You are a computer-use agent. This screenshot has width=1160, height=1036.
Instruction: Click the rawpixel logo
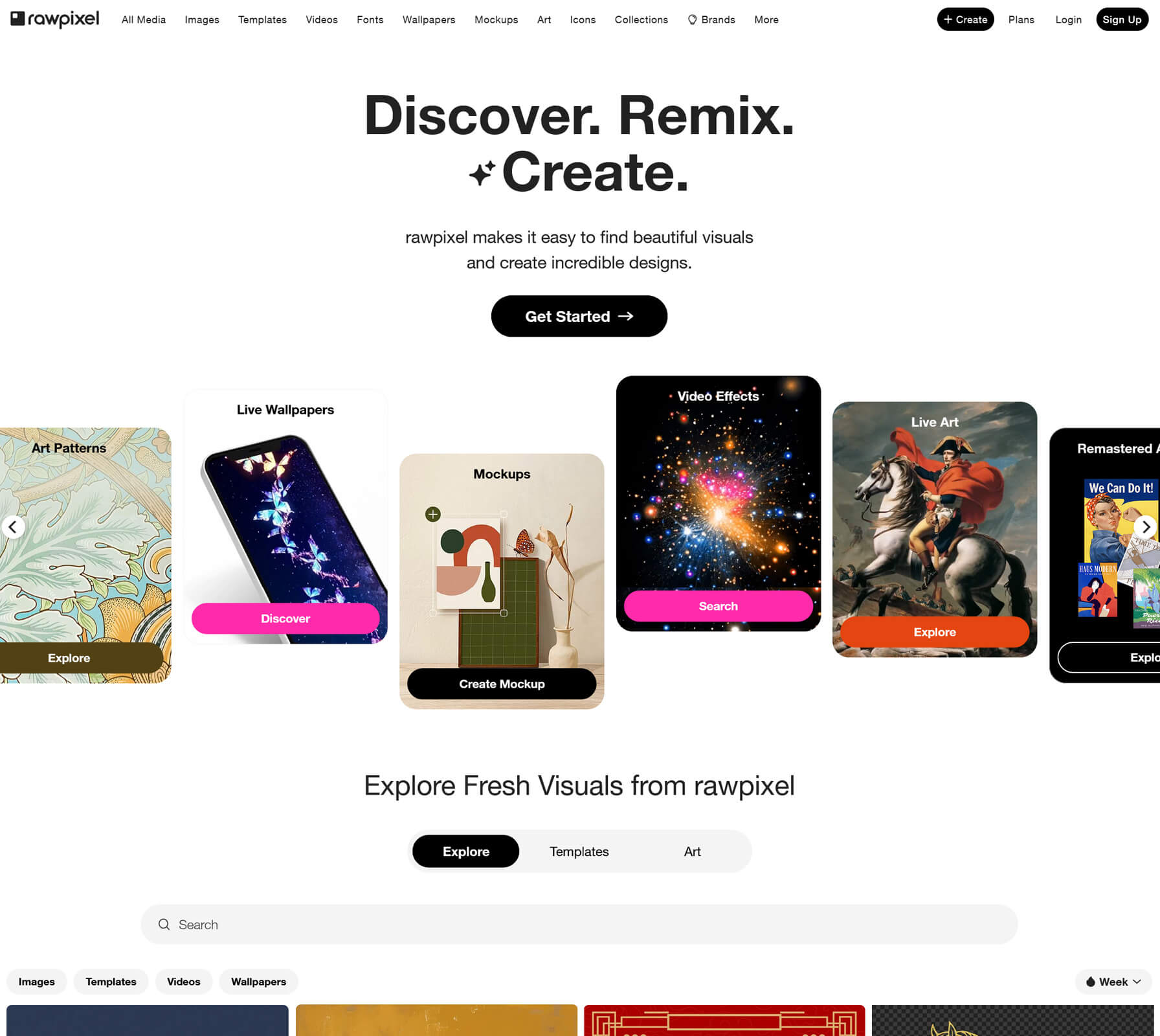point(55,19)
